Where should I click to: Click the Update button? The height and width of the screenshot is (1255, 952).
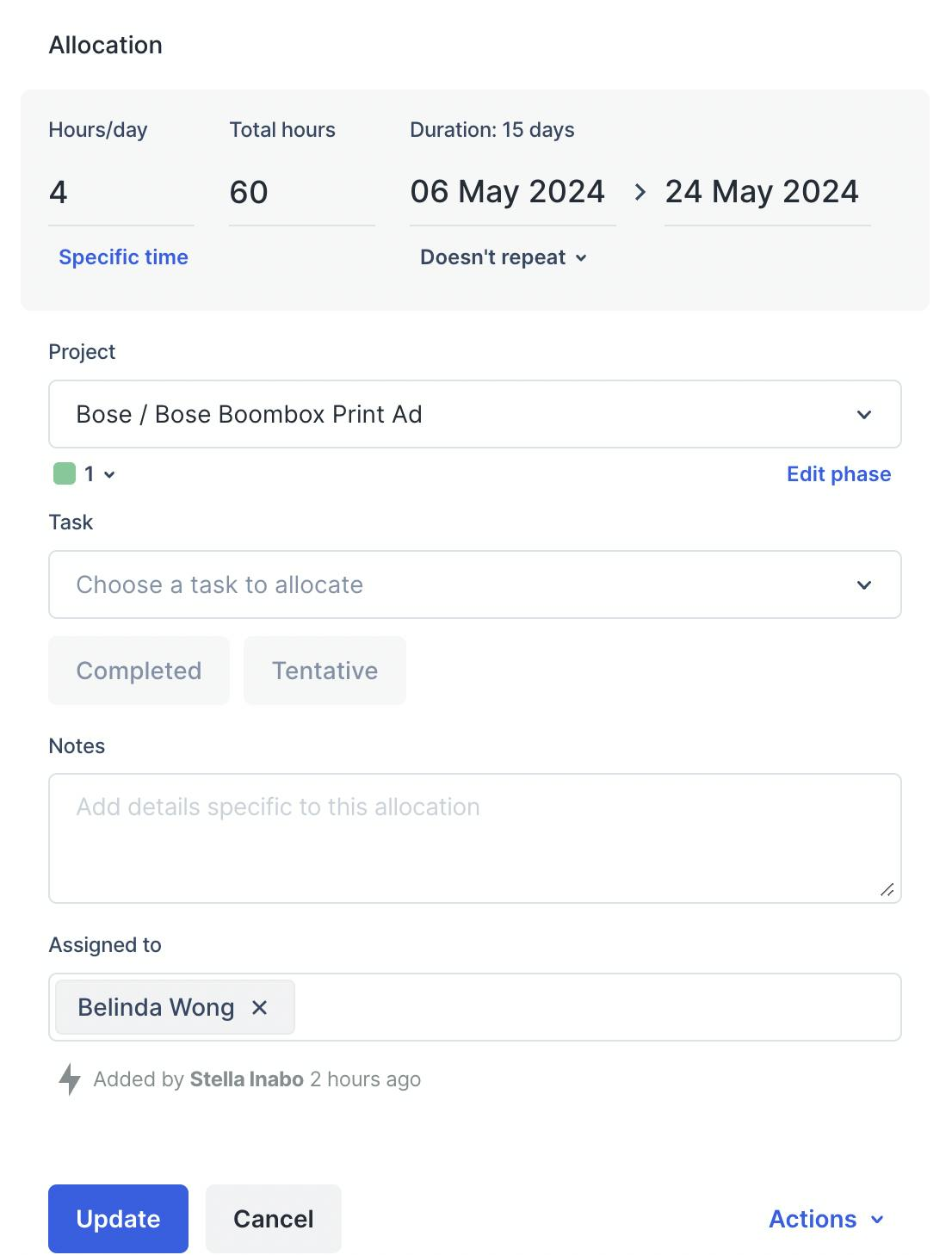point(118,1219)
